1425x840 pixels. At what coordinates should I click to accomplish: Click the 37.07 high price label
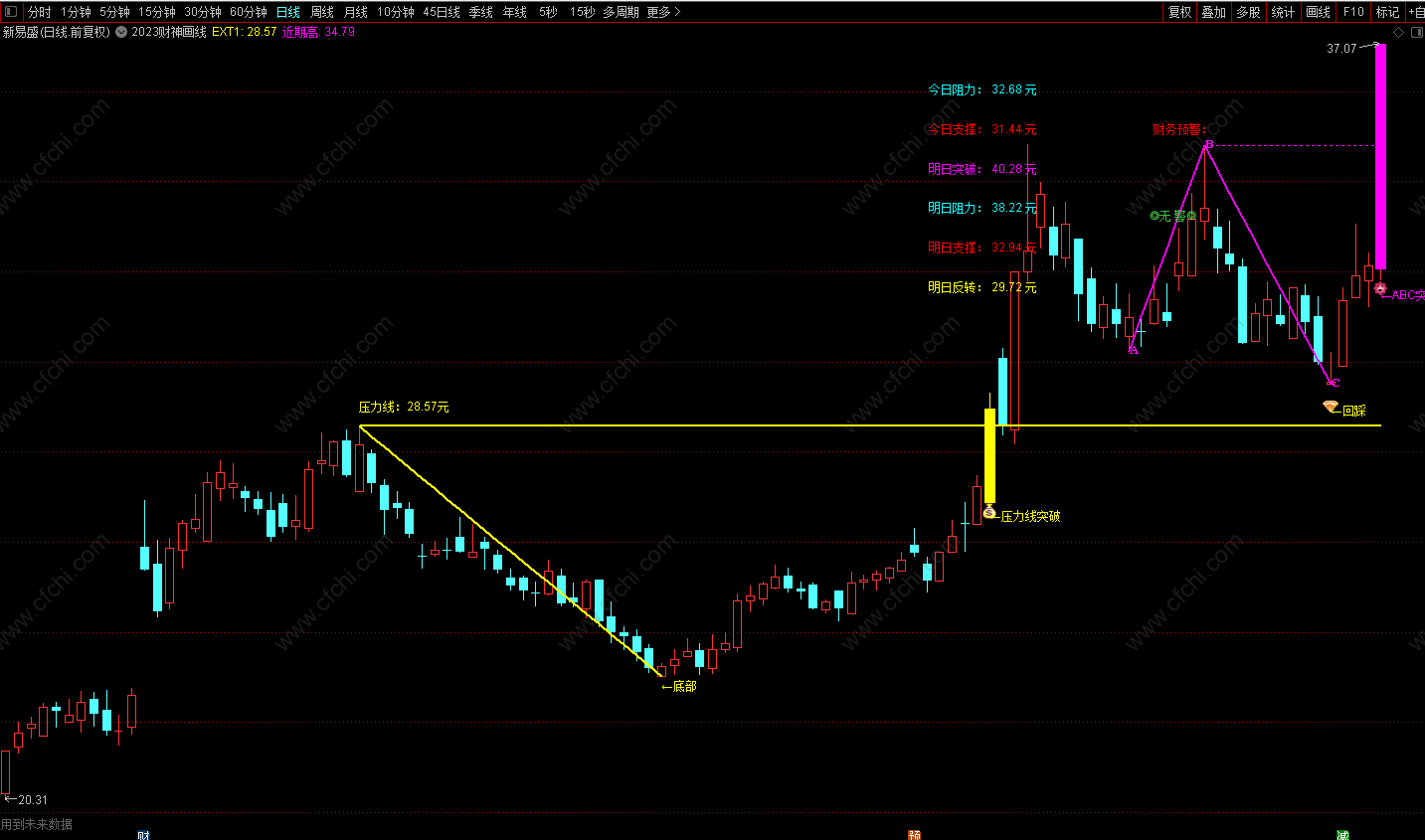click(x=1341, y=48)
